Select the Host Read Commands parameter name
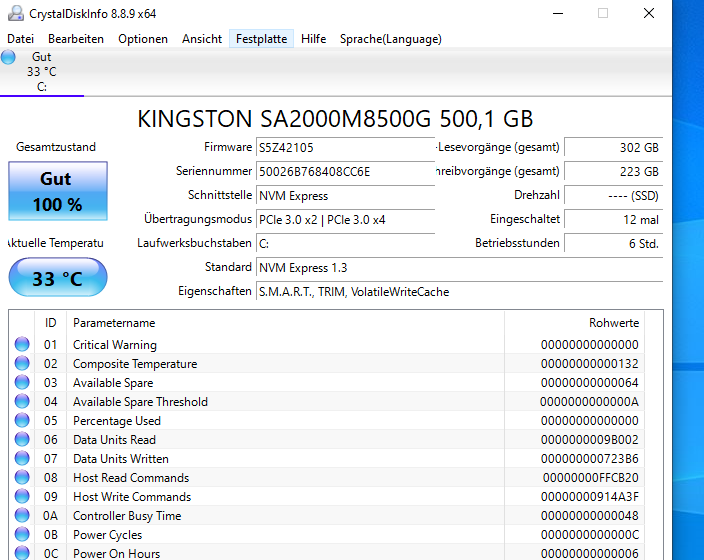The width and height of the screenshot is (704, 560). coord(131,478)
